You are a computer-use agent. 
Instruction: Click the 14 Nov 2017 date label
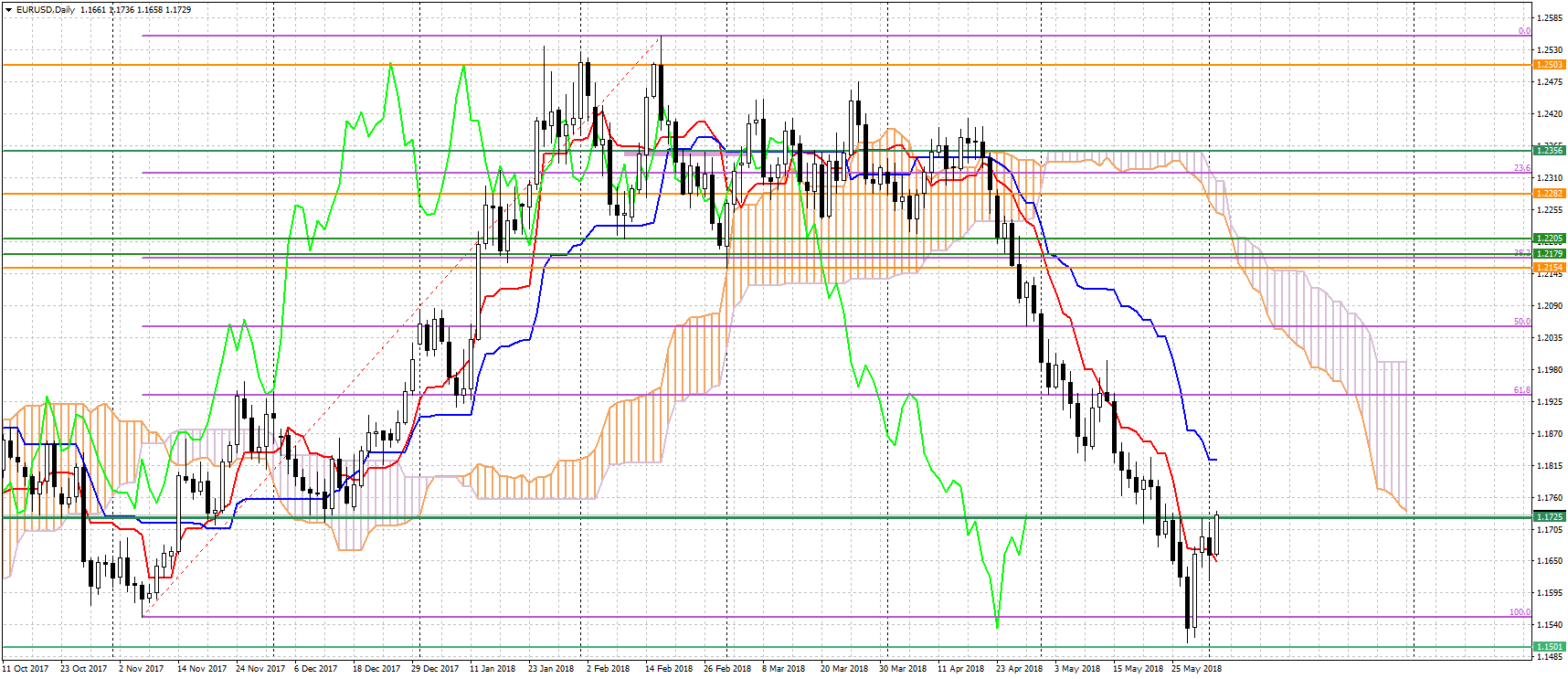point(201,669)
